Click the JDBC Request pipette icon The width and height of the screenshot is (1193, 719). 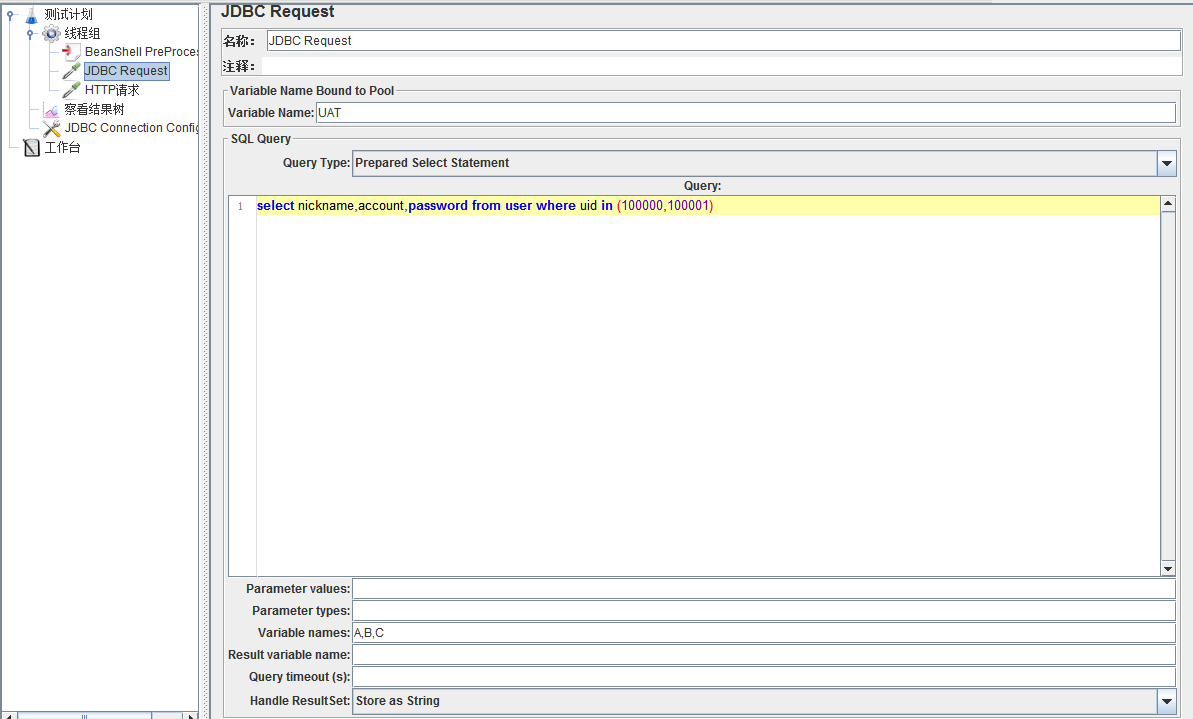pos(72,71)
